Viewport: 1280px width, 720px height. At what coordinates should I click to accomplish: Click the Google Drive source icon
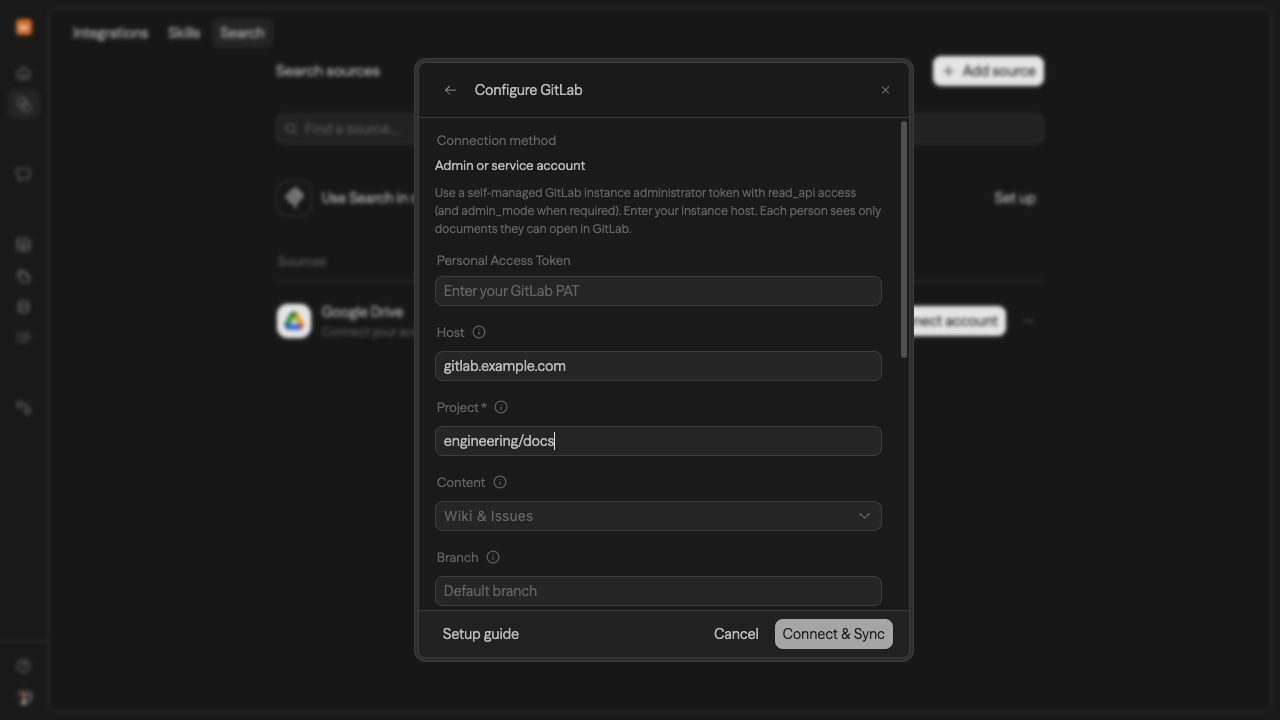pyautogui.click(x=294, y=321)
